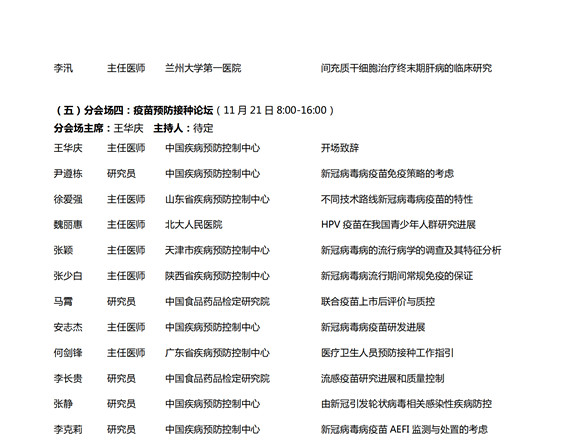Select speaker name 尹遵栋
565x441 pixels.
[x=68, y=174]
